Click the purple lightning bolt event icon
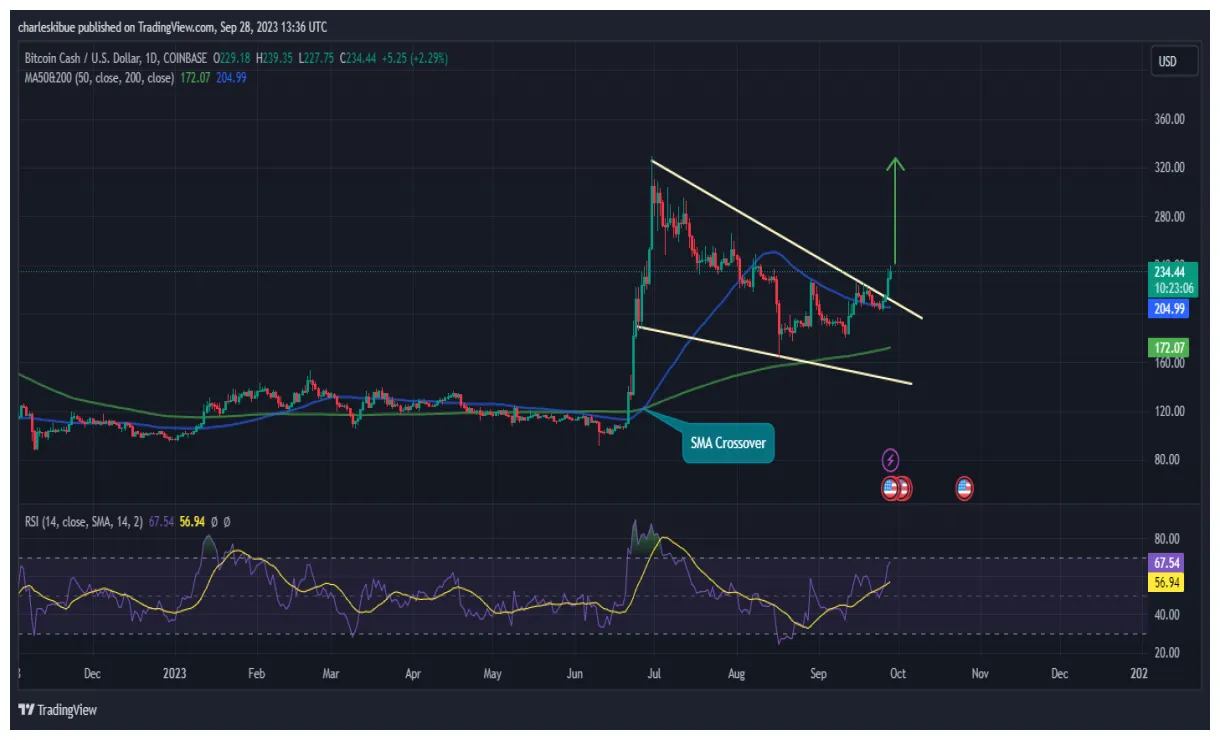Screen dimensions: 1220x740 (889, 458)
